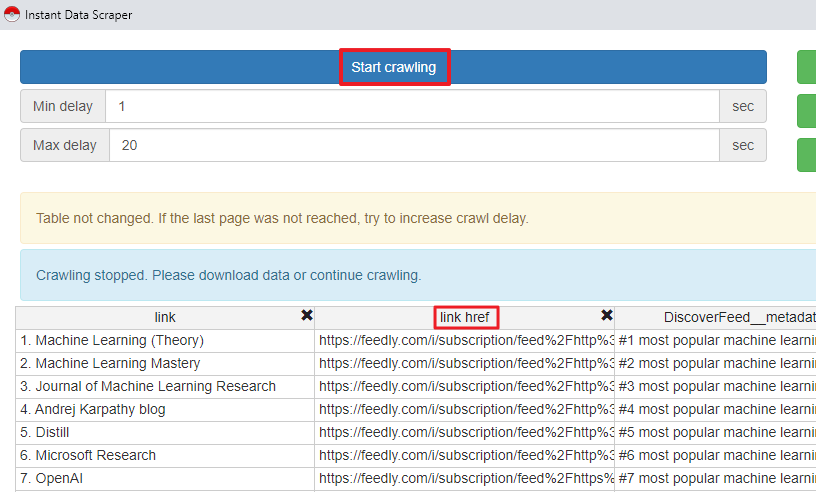Screen dimensions: 816x492
Task: Select the '5. Distill' cell
Action: [165, 432]
